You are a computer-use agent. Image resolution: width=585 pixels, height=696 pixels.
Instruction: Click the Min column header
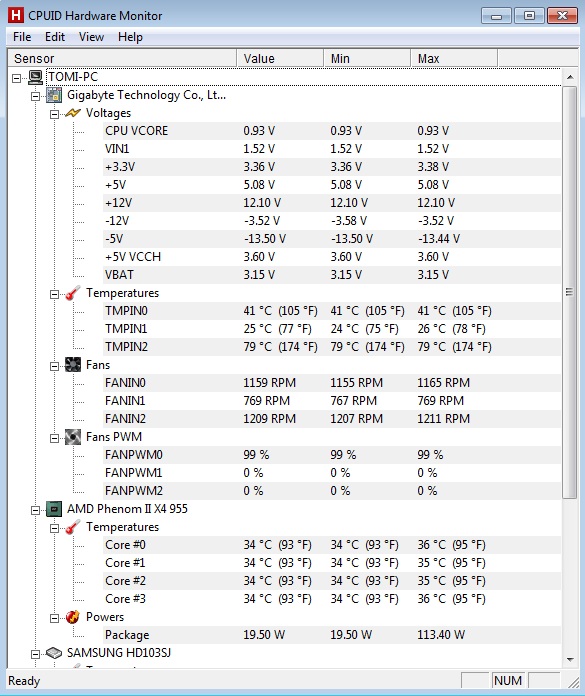pos(367,58)
